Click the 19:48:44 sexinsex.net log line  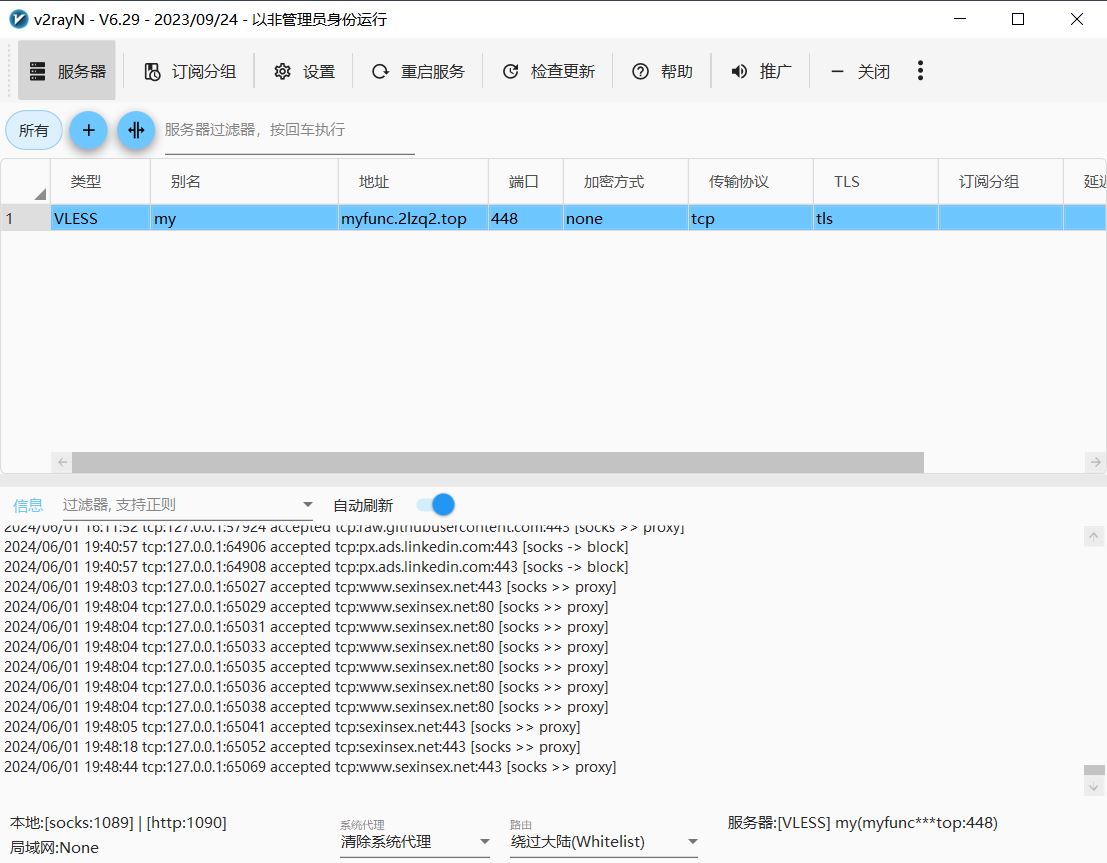[x=310, y=767]
